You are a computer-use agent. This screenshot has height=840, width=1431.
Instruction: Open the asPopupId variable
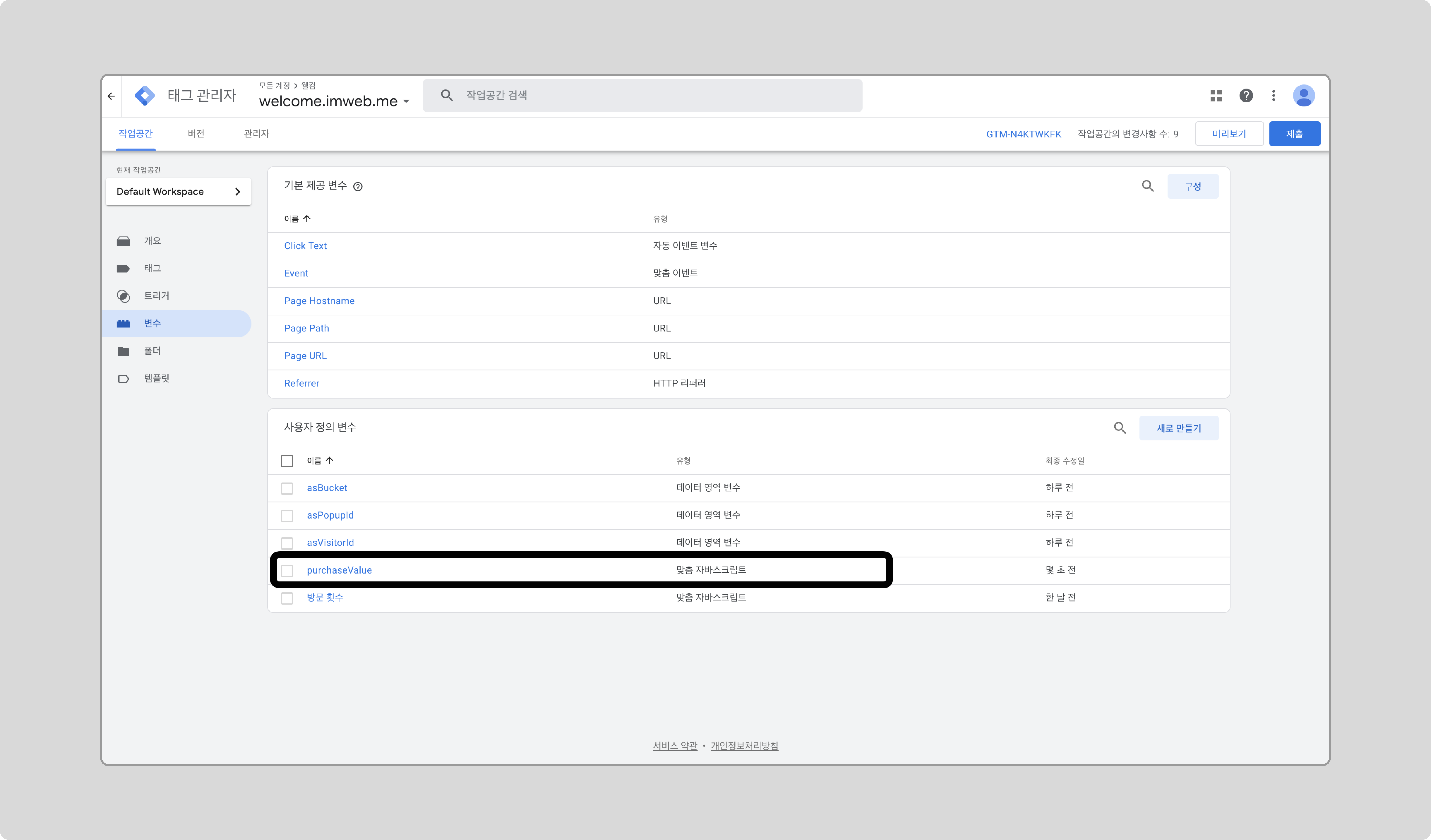click(x=331, y=515)
